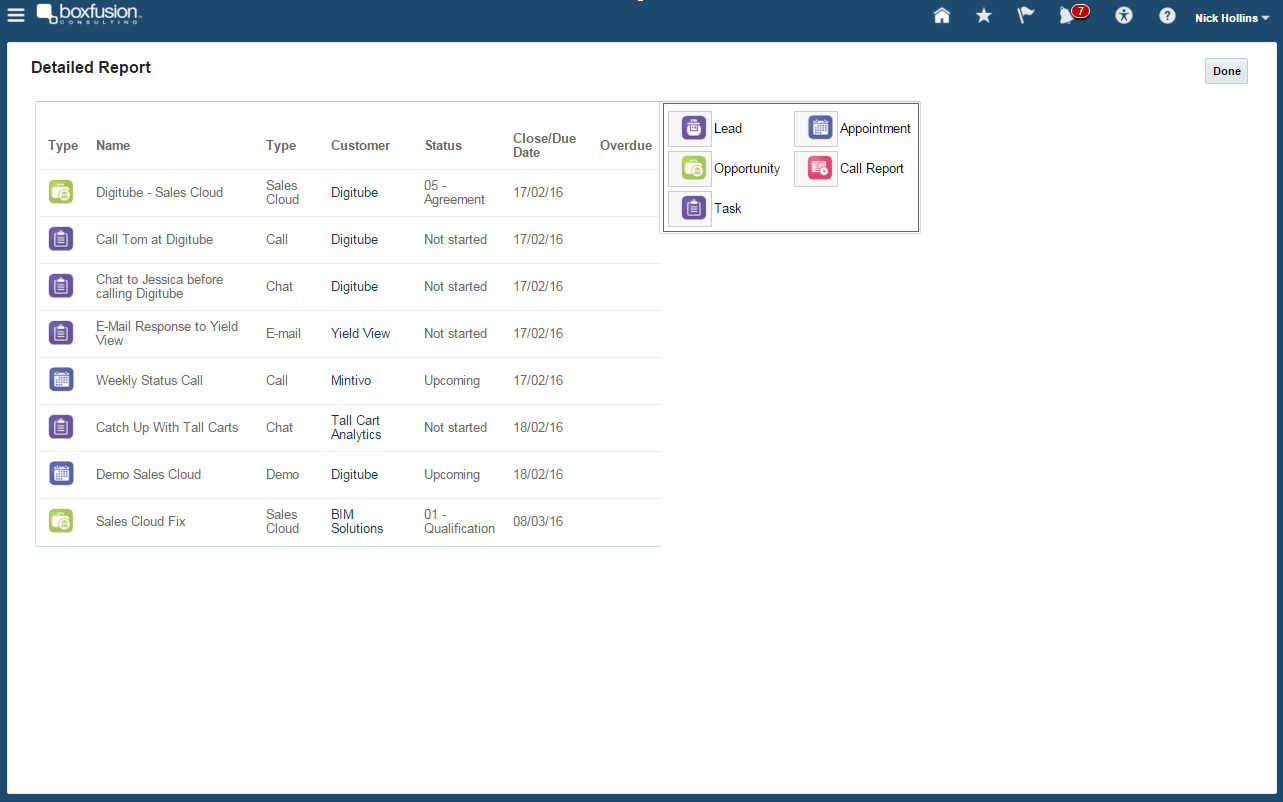1283x802 pixels.
Task: Open Chat to Jessica before calling Digitube
Action: point(159,286)
